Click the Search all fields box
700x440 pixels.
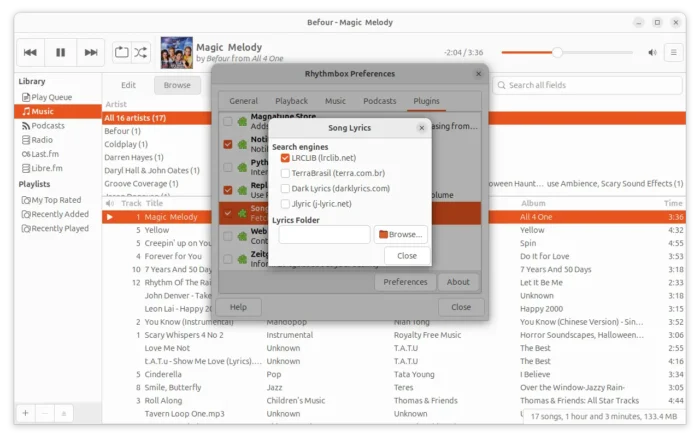tap(588, 85)
